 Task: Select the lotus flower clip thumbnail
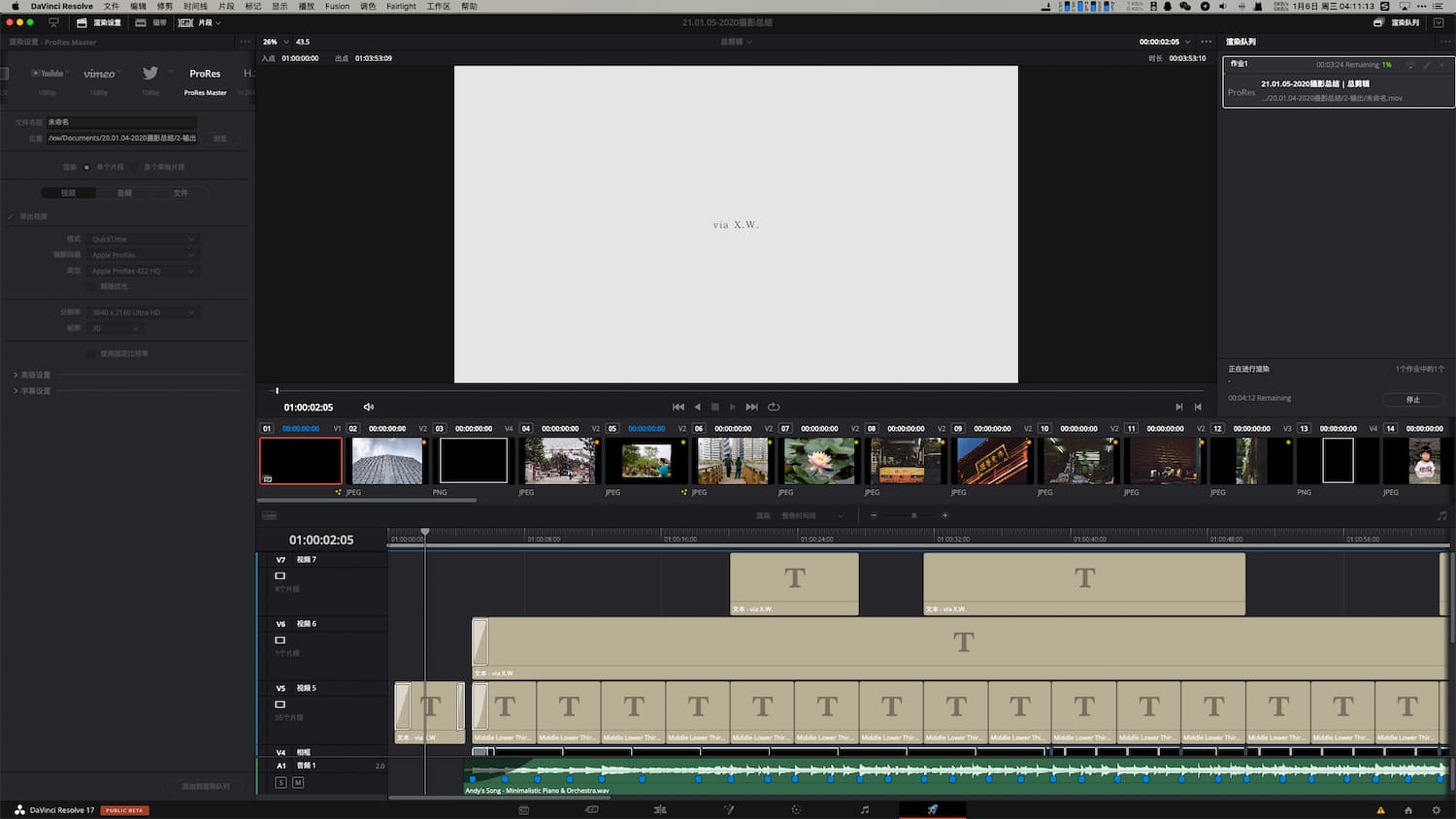tap(818, 460)
